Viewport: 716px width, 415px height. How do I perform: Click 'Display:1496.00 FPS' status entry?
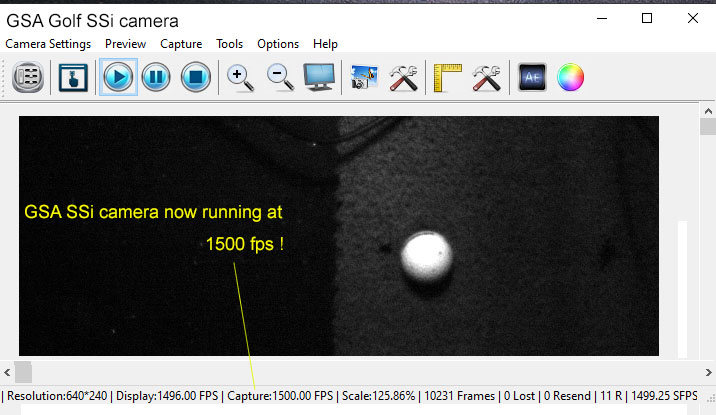tap(167, 396)
